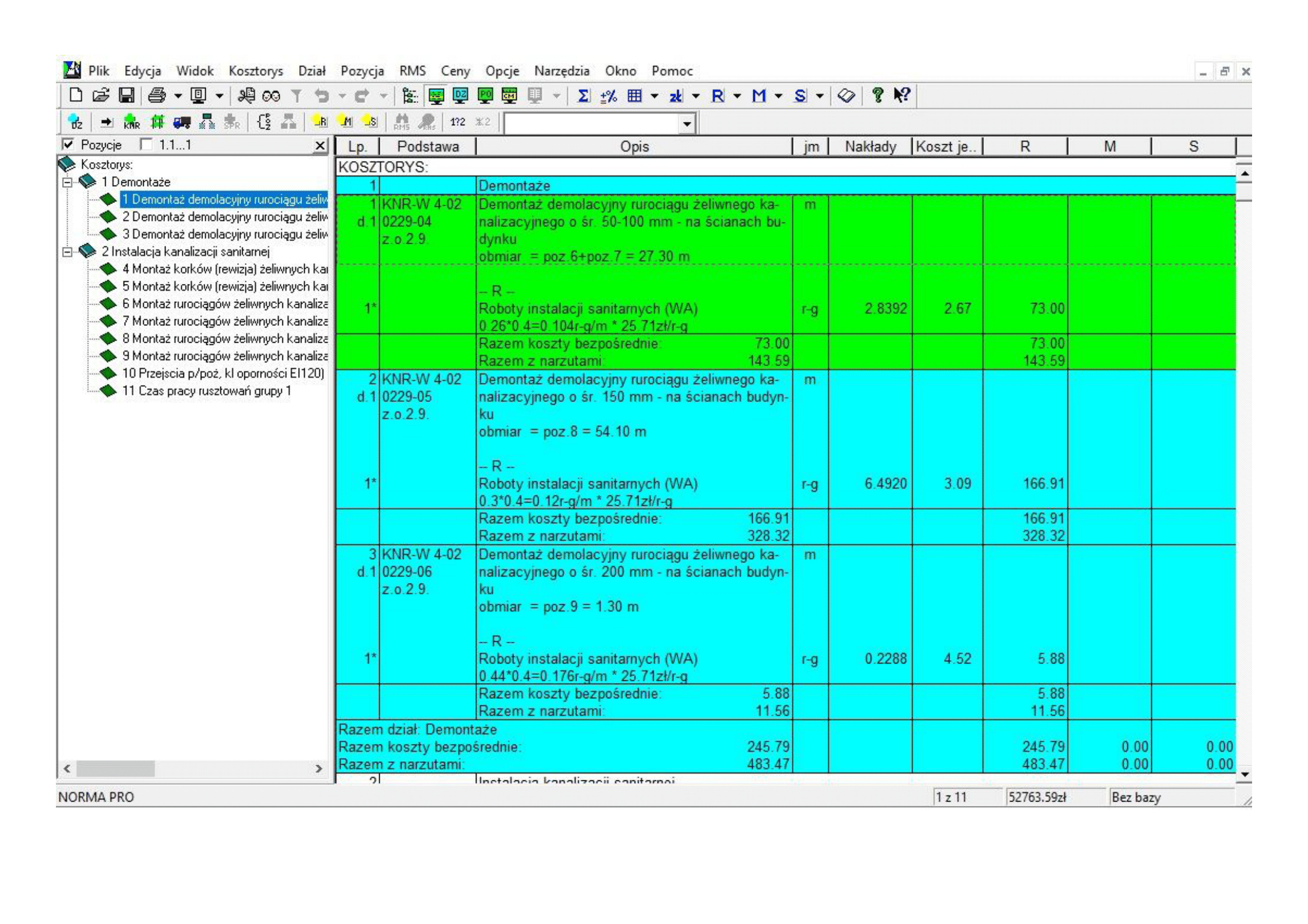1308x924 pixels.
Task: Toggle the Pozycje checkbox
Action: (x=68, y=145)
